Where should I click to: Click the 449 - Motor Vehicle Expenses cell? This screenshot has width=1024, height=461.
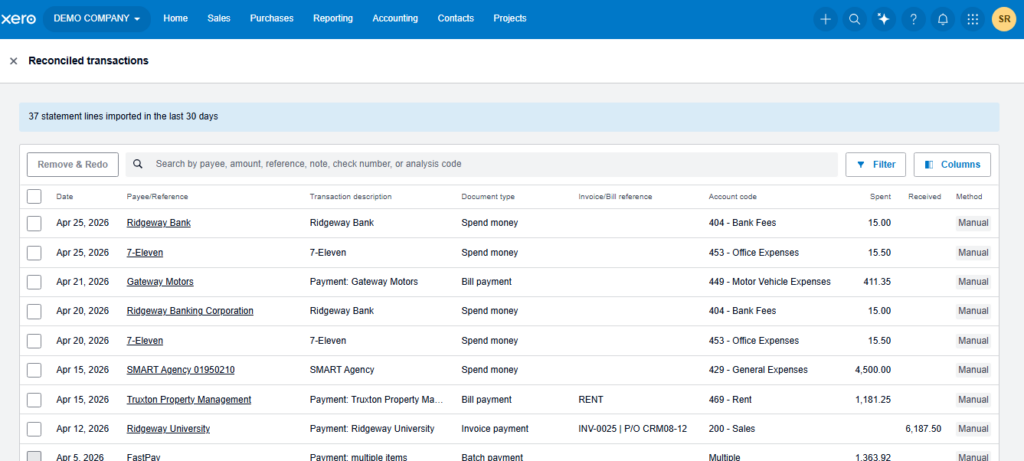(x=769, y=281)
